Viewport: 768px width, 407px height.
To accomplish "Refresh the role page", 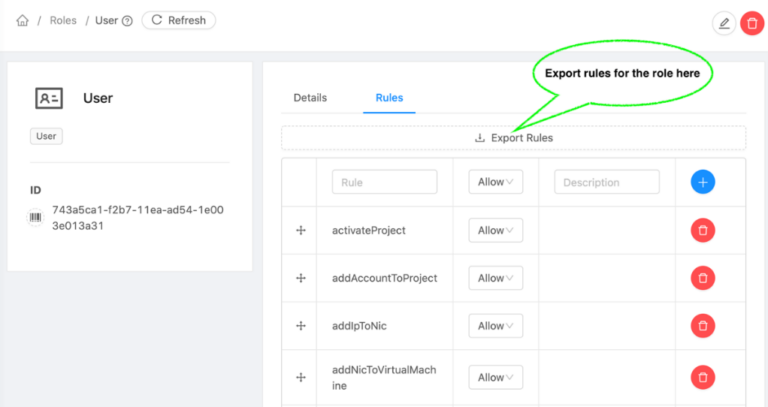I will [x=179, y=20].
